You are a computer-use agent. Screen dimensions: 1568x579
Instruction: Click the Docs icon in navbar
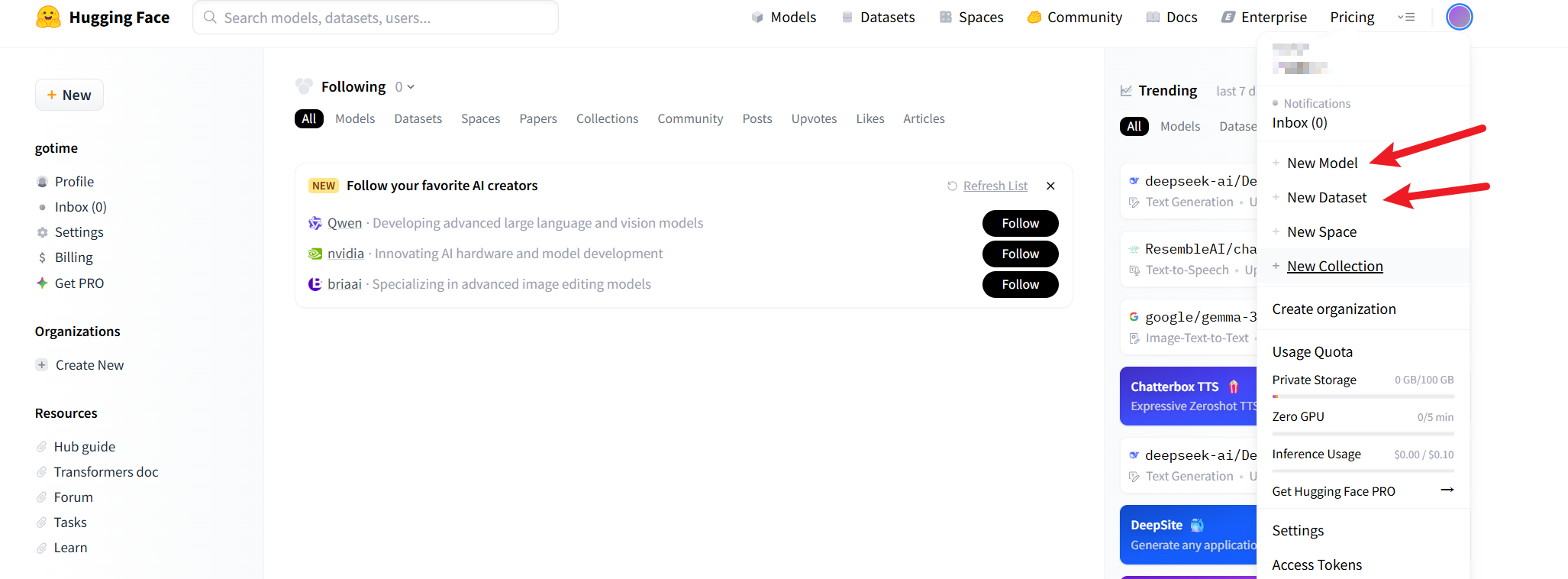point(1153,17)
